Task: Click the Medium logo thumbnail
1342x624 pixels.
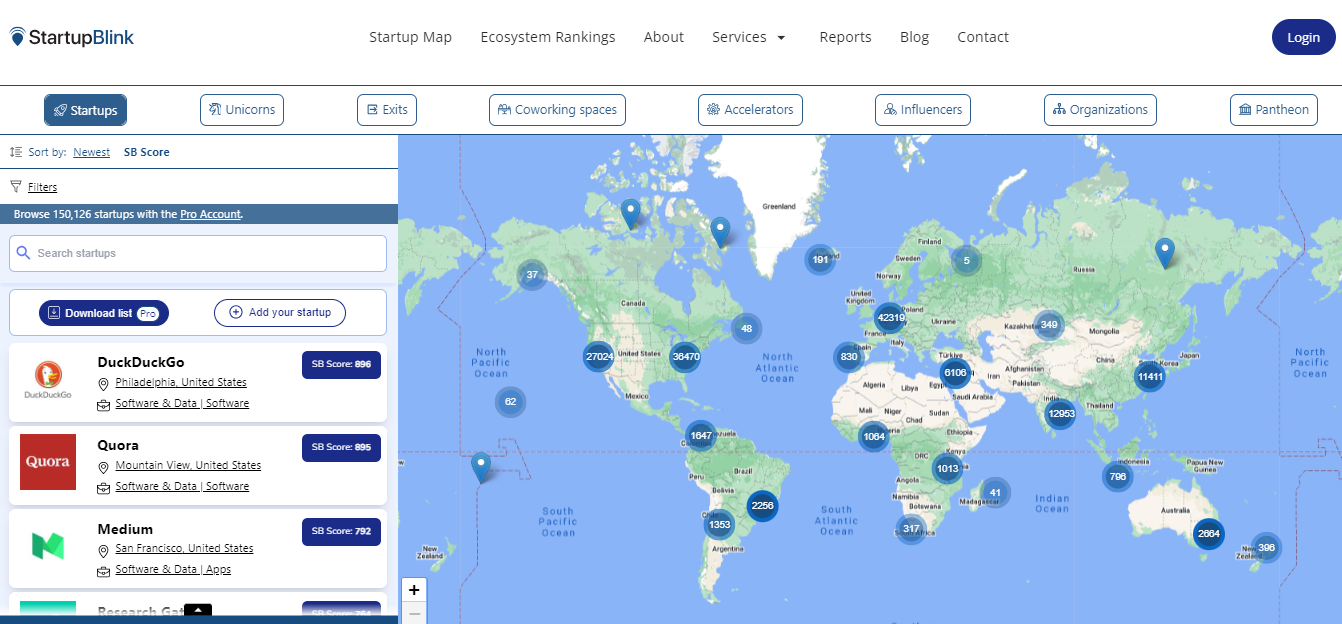Action: 48,545
